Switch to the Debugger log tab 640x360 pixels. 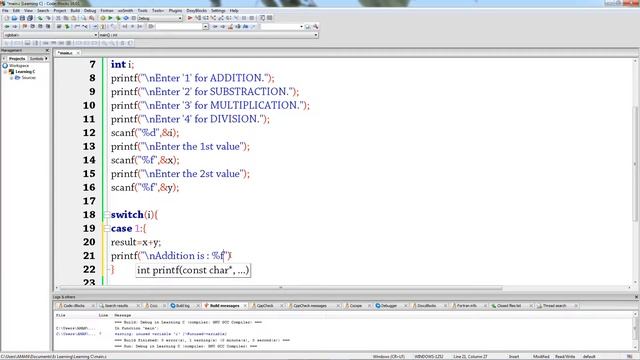(389, 306)
